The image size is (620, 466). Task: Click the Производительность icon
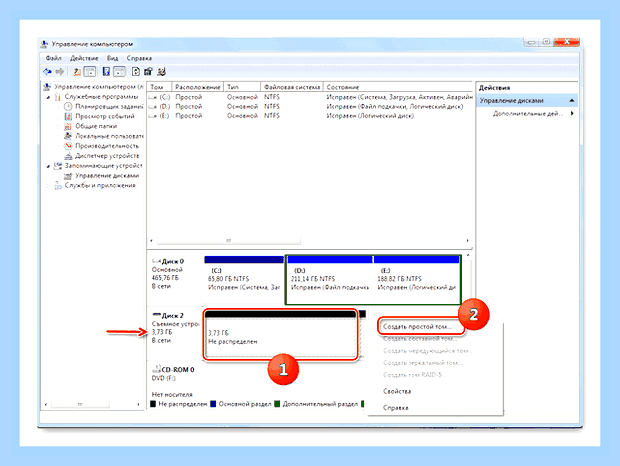68,146
